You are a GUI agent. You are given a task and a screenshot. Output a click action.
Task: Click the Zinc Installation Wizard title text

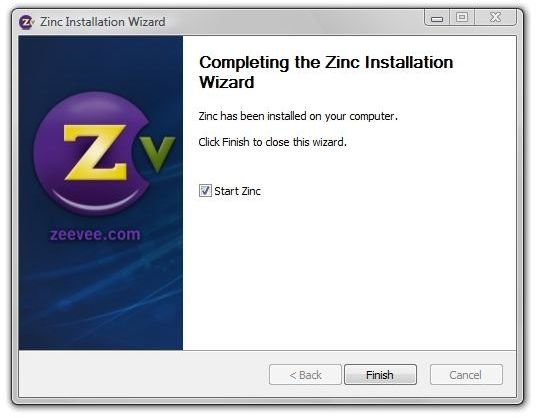[x=103, y=22]
